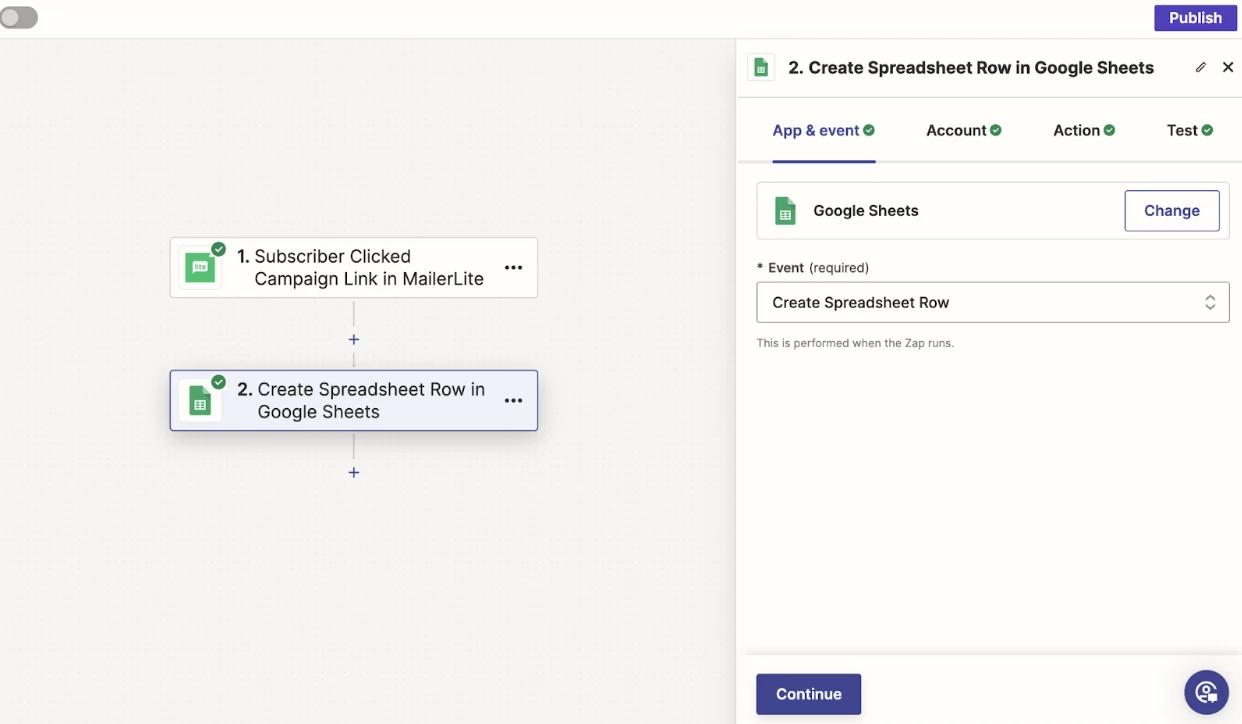
Task: Open the three-dot menu for the Google Sheets step
Action: (x=513, y=401)
